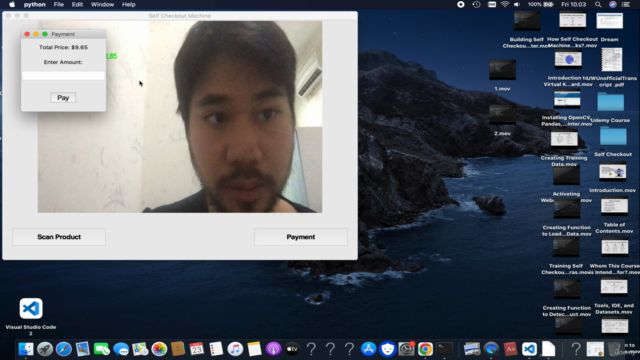Open Terminal from the Dock

coord(444,349)
